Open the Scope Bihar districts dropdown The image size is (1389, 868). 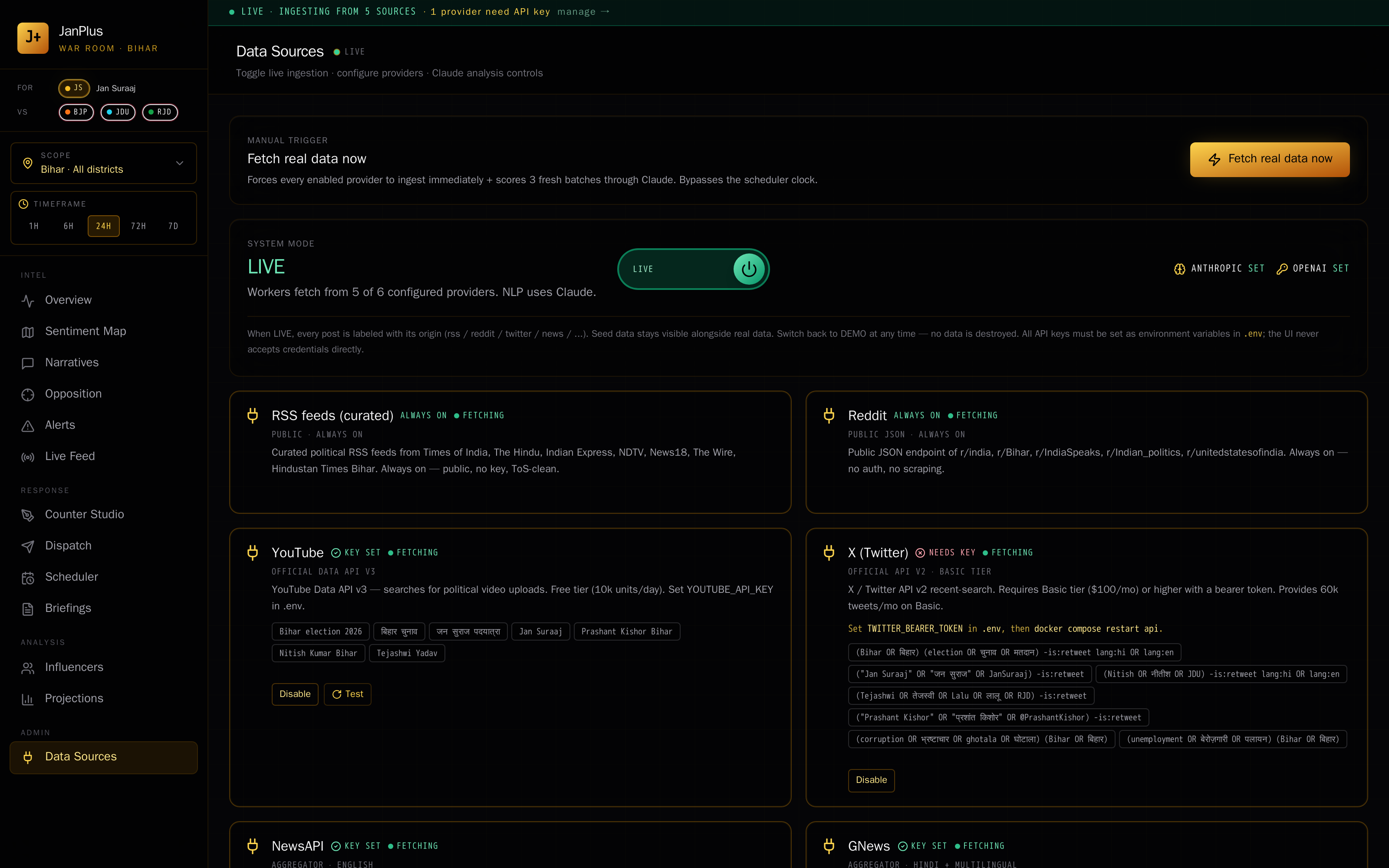coord(104,163)
